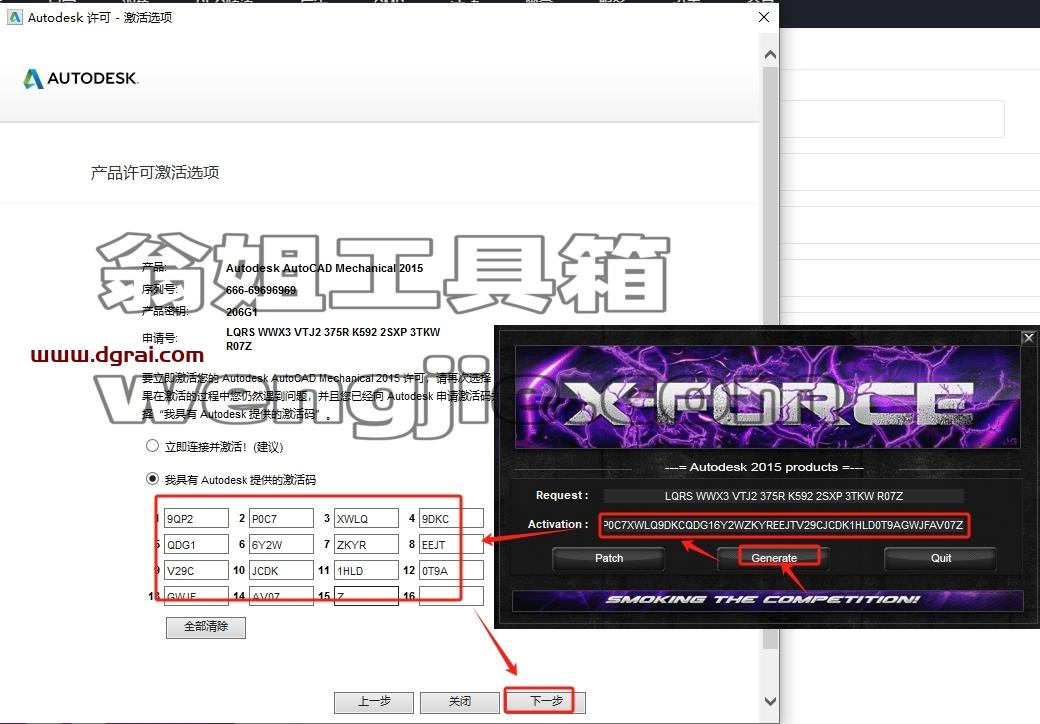
Task: Click the product key 206G1 text
Action: (x=241, y=312)
